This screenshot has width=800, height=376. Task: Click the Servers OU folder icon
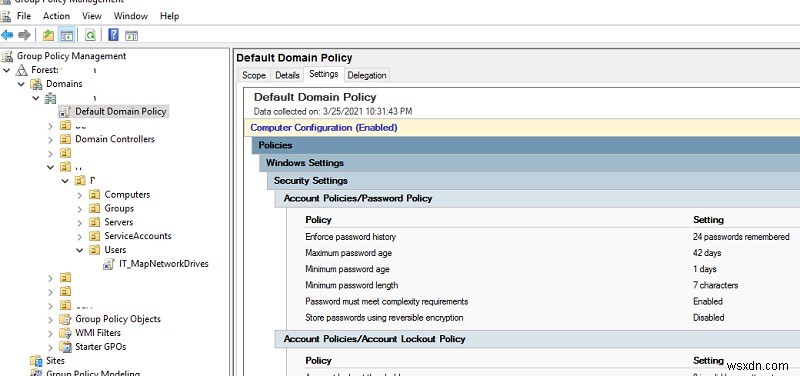coord(94,222)
